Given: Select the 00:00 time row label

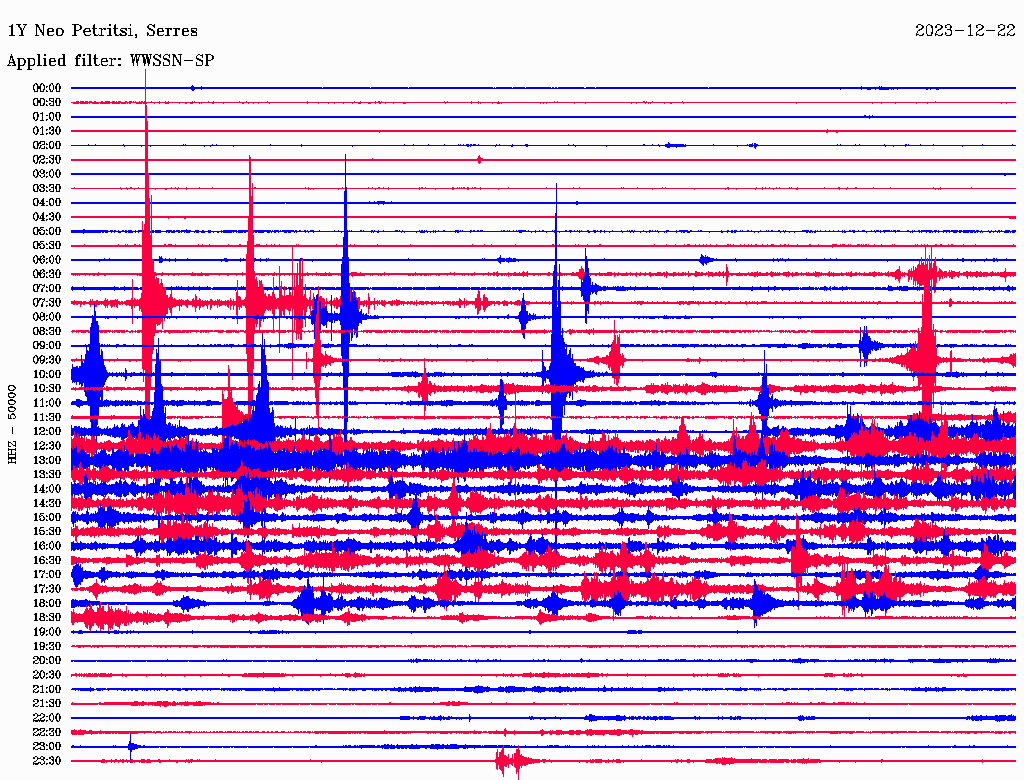Looking at the screenshot, I should 47,88.
